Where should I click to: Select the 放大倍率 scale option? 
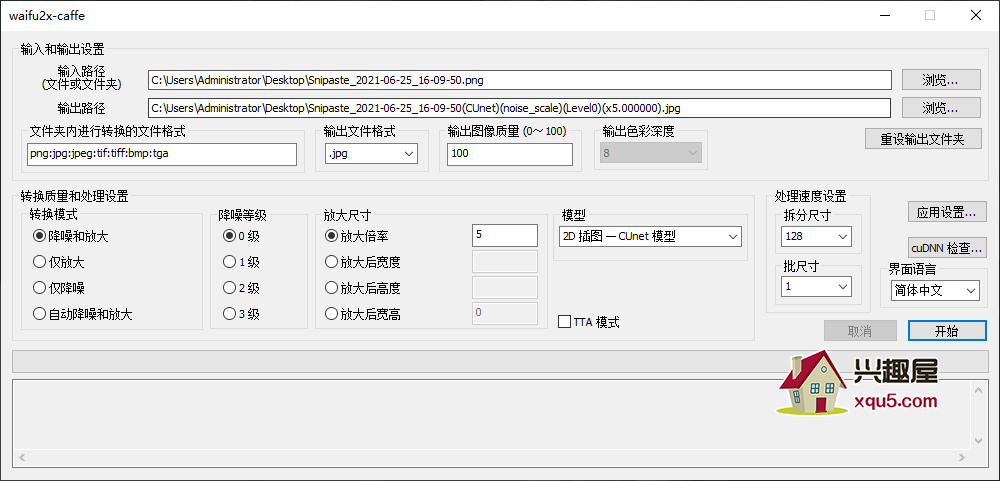coord(357,236)
